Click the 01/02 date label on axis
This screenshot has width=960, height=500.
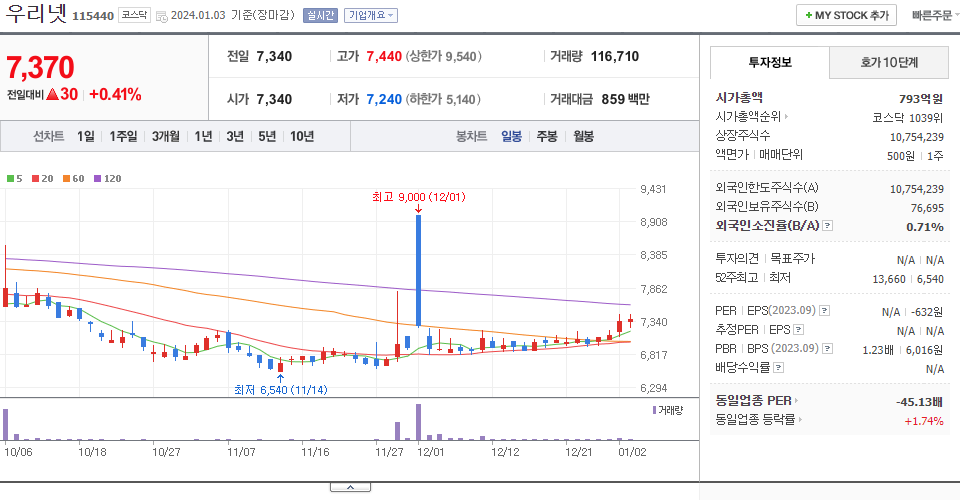point(632,452)
